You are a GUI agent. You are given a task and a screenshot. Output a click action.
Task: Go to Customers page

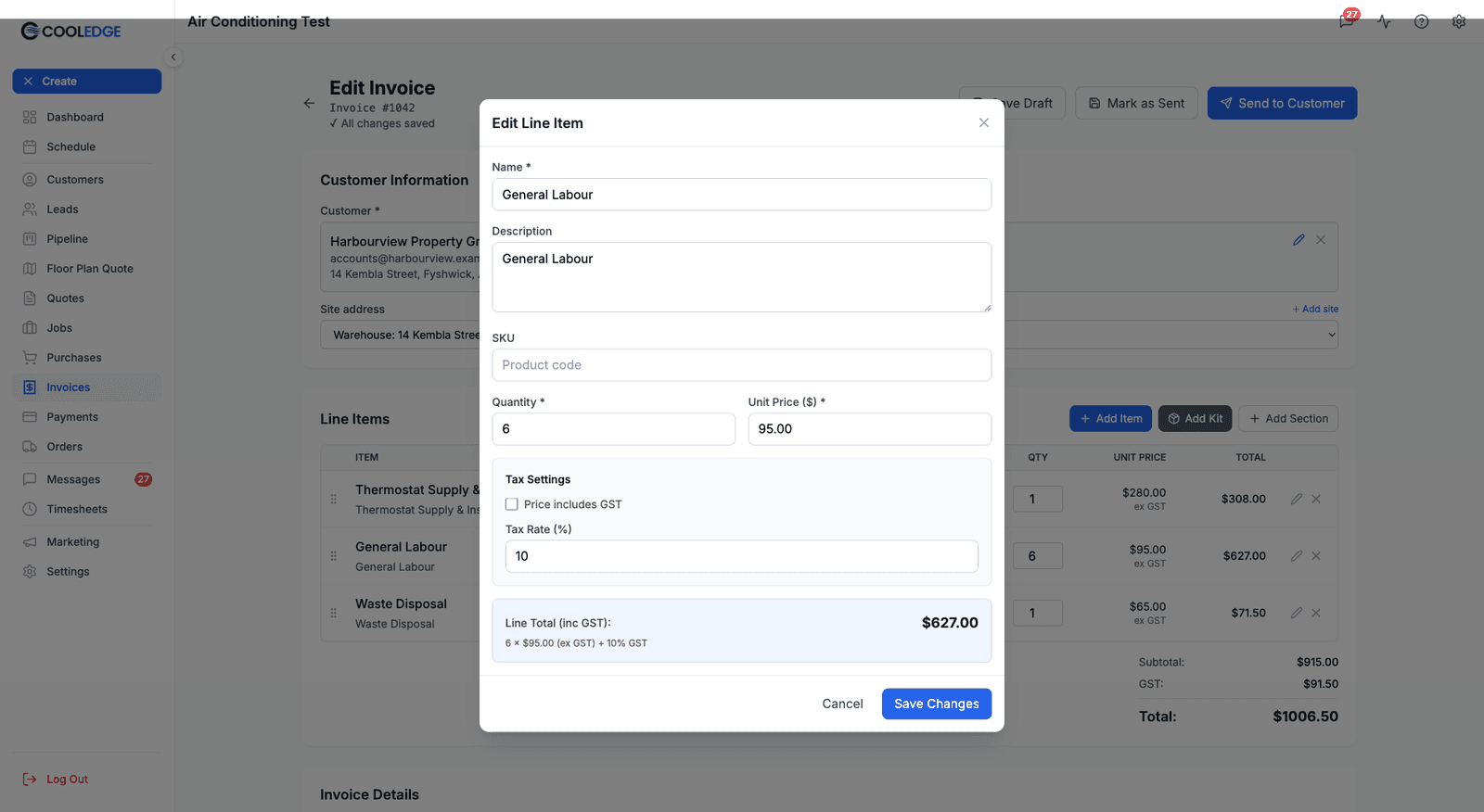point(87,180)
